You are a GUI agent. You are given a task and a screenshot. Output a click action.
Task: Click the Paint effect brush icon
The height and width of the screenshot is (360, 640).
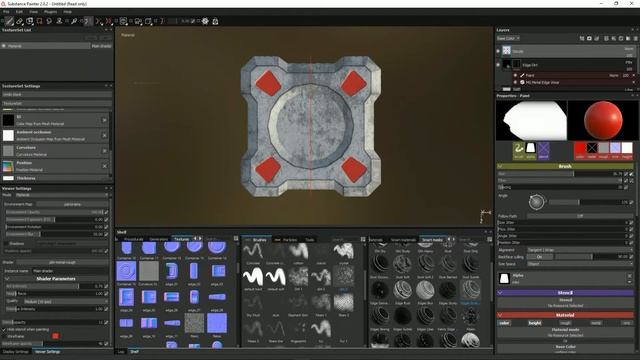522,76
